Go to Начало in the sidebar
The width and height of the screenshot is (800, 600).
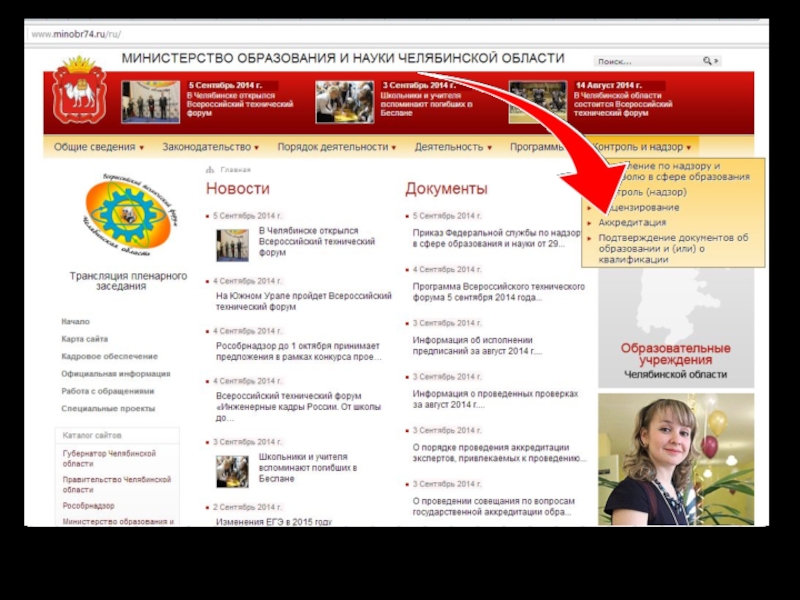click(76, 321)
